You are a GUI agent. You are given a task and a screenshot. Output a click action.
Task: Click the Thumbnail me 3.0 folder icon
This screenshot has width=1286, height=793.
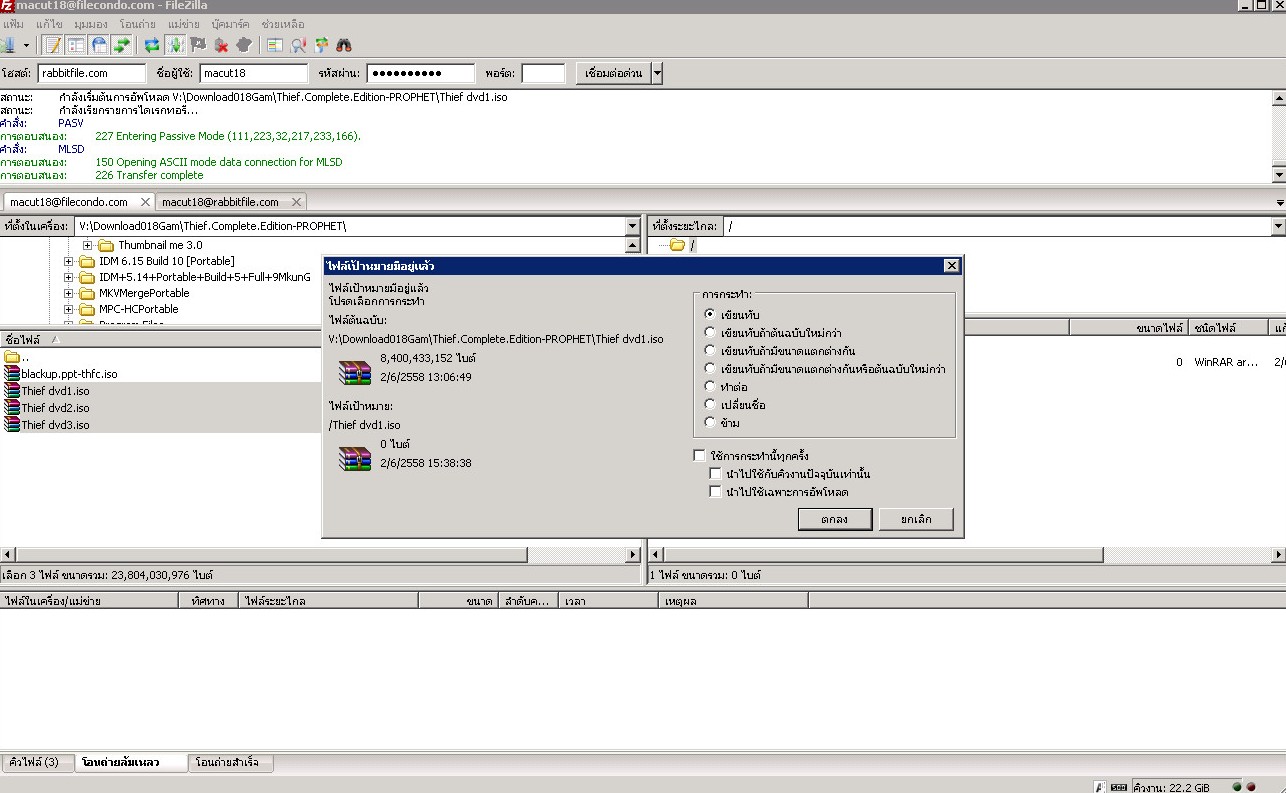(106, 245)
